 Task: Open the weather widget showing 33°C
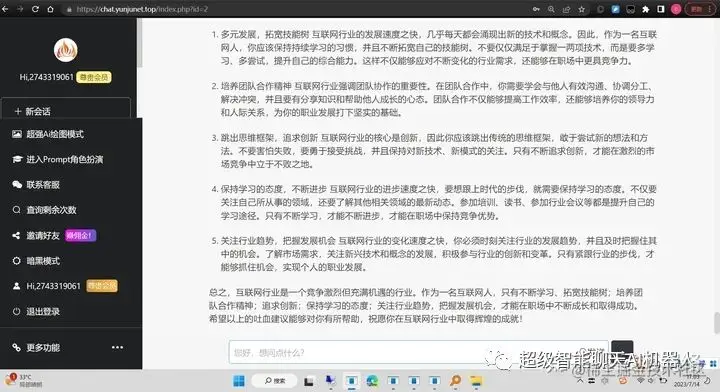(24, 381)
